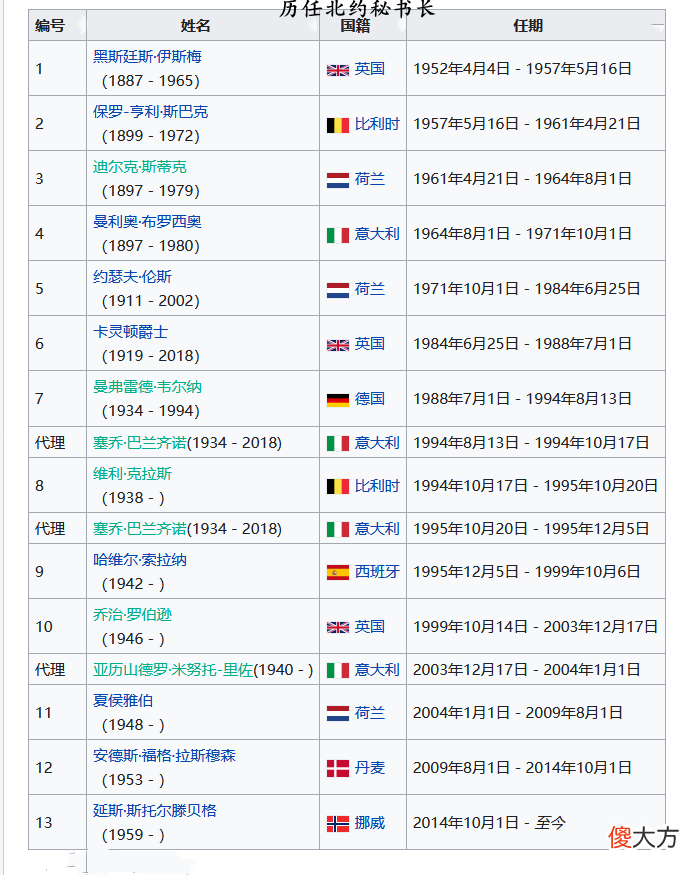Select term '1995年12月5日 - 1999年10月6日'
This screenshot has width=698, height=875.
pyautogui.click(x=527, y=572)
